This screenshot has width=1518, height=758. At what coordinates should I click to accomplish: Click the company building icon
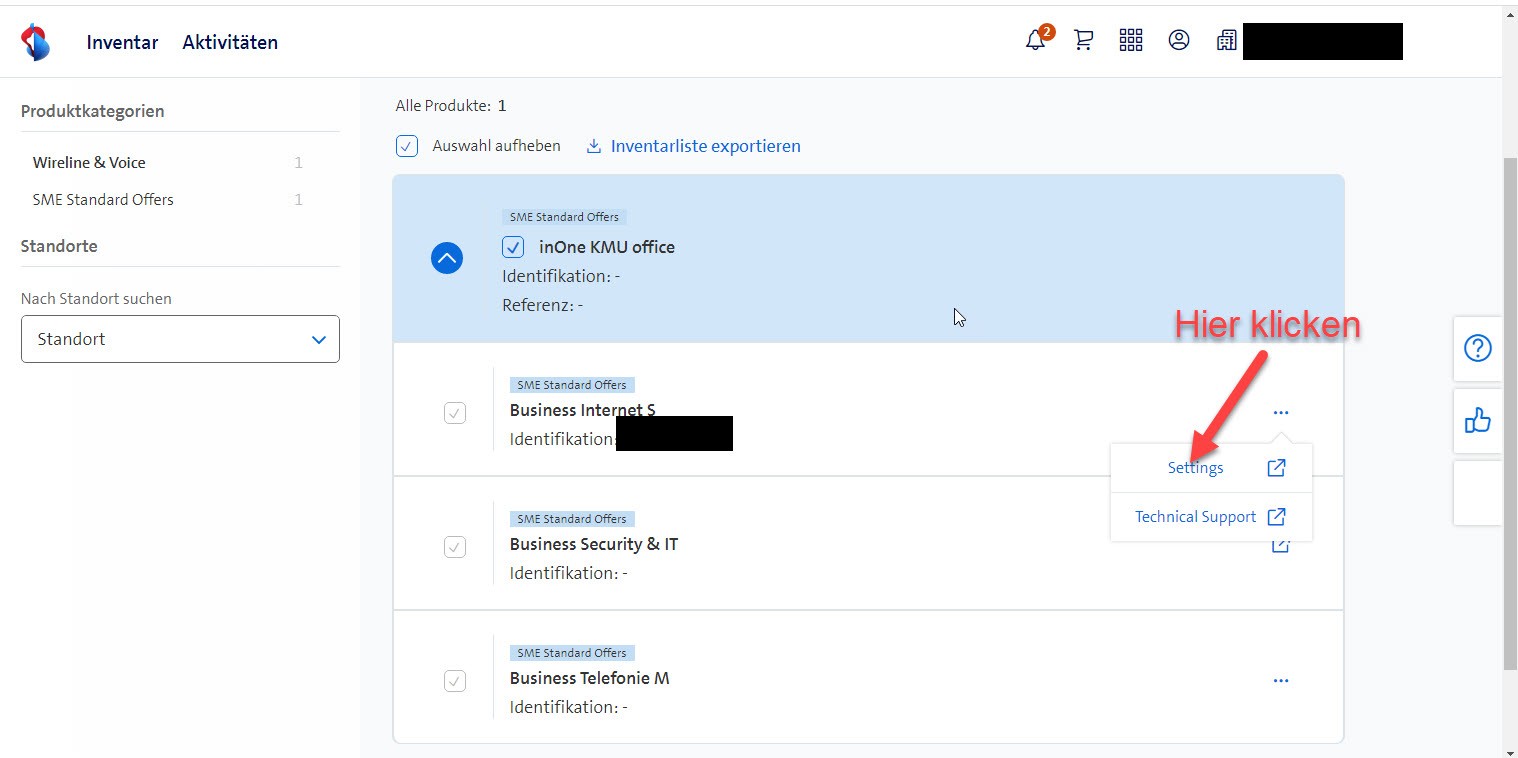pyautogui.click(x=1226, y=40)
